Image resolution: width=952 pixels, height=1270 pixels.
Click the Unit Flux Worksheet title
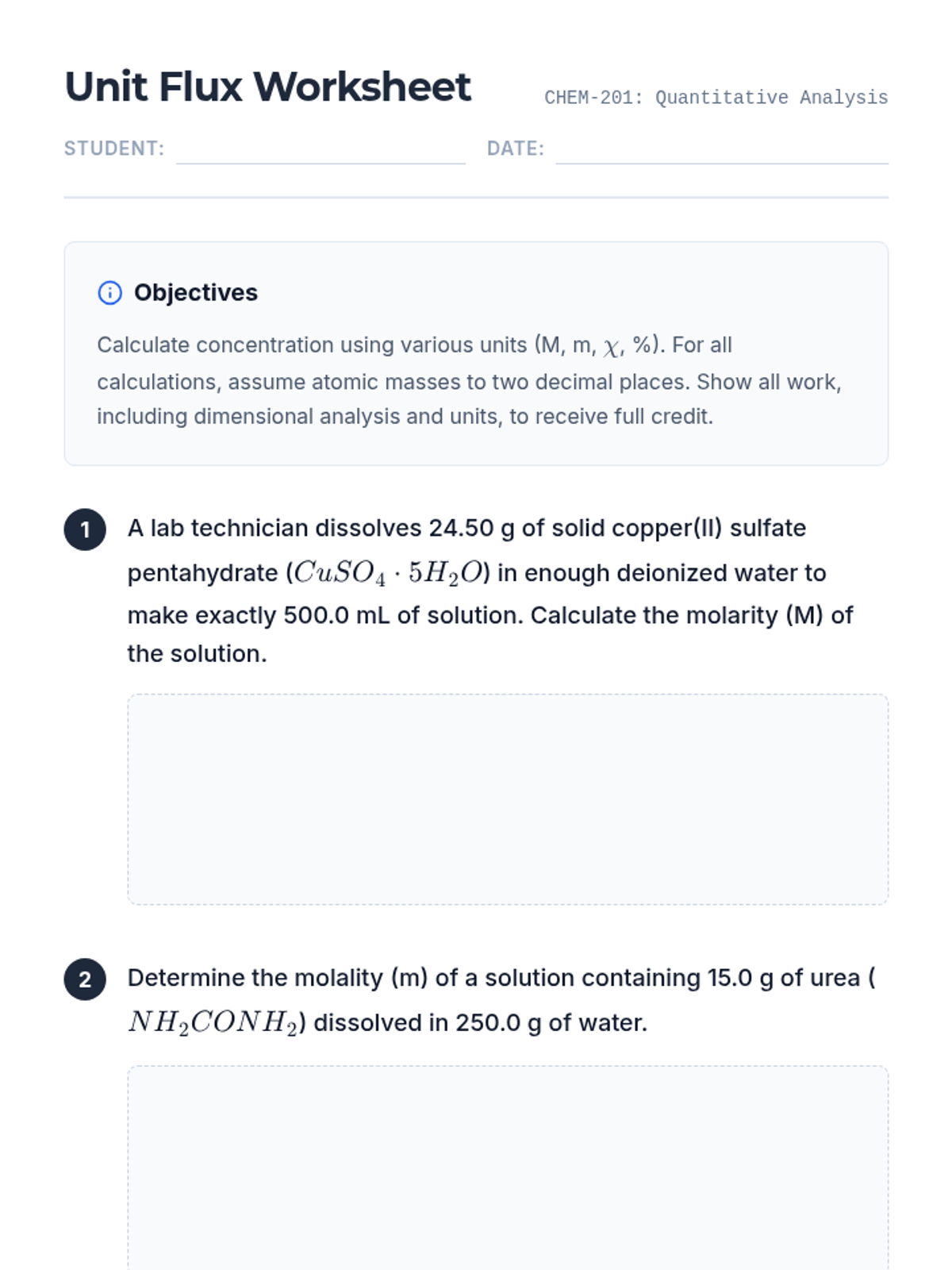(267, 87)
